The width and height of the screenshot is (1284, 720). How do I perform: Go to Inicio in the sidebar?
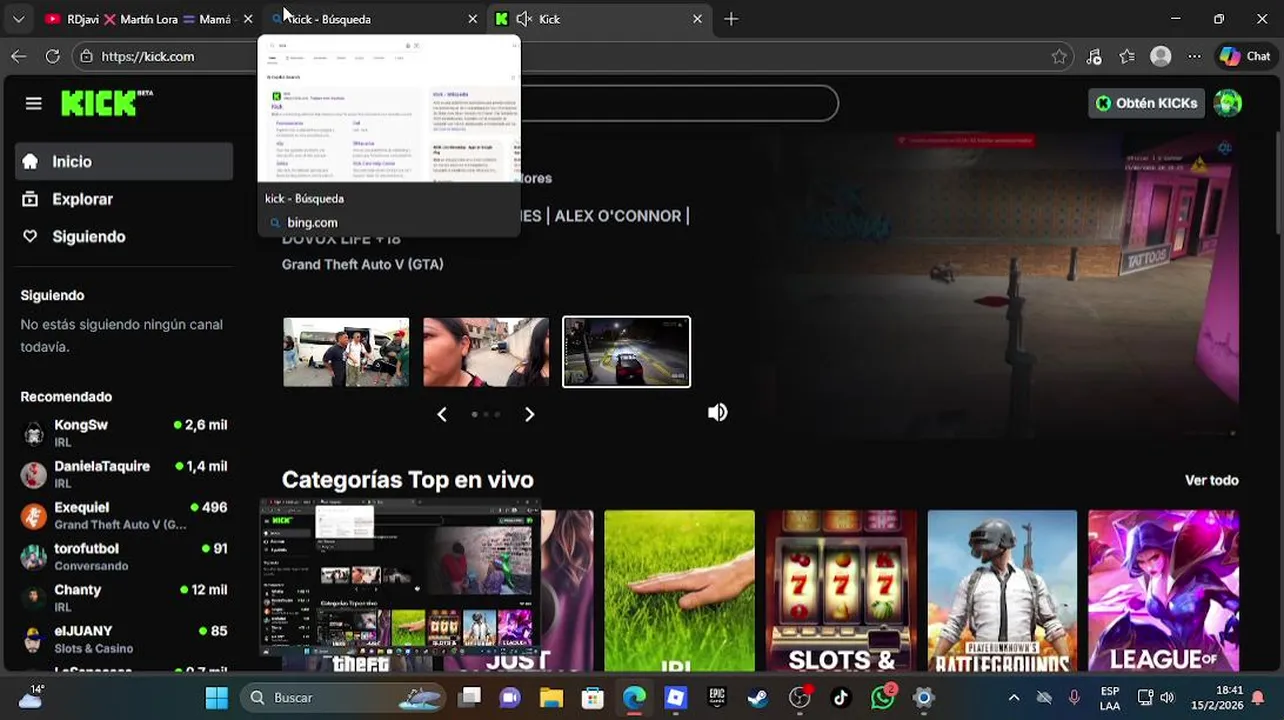[124, 161]
